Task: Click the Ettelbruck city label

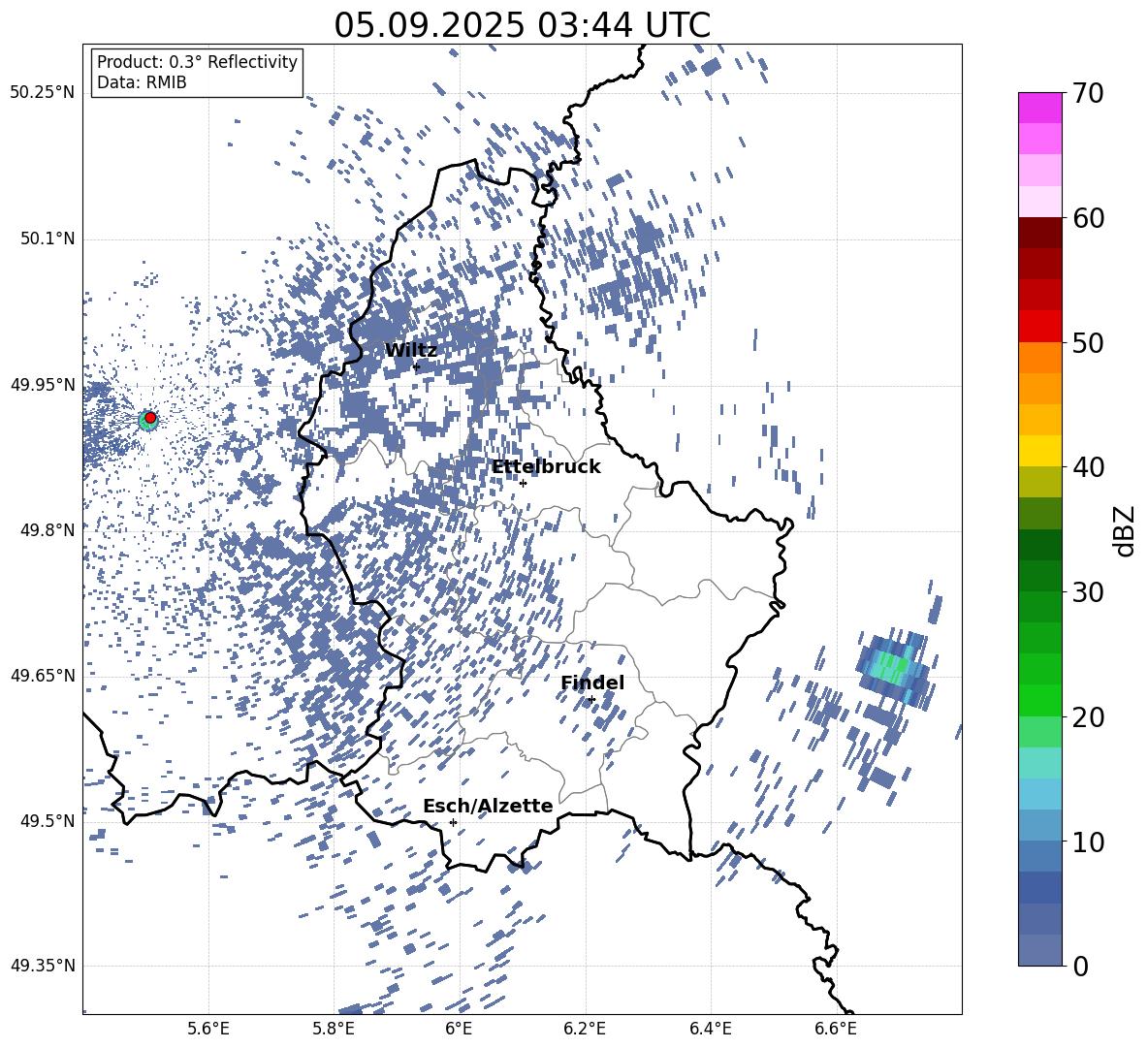Action: point(546,467)
